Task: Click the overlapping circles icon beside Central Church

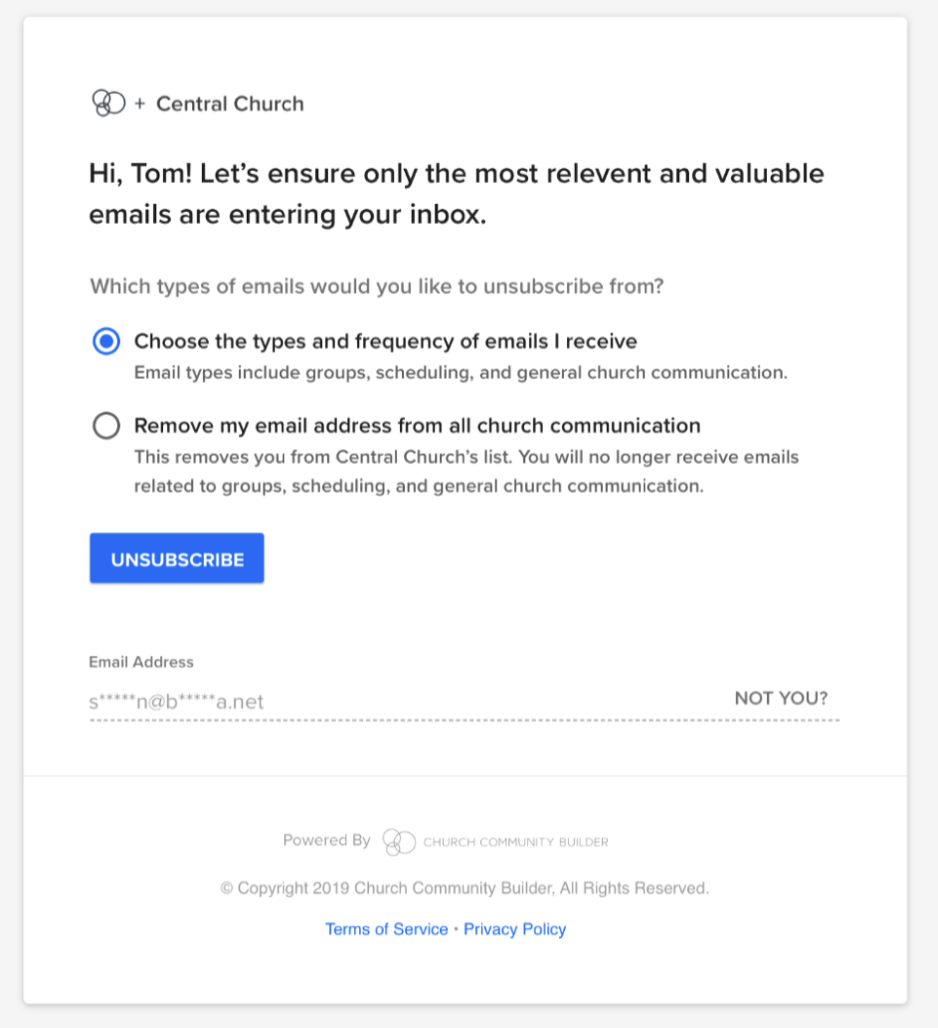Action: tap(105, 102)
